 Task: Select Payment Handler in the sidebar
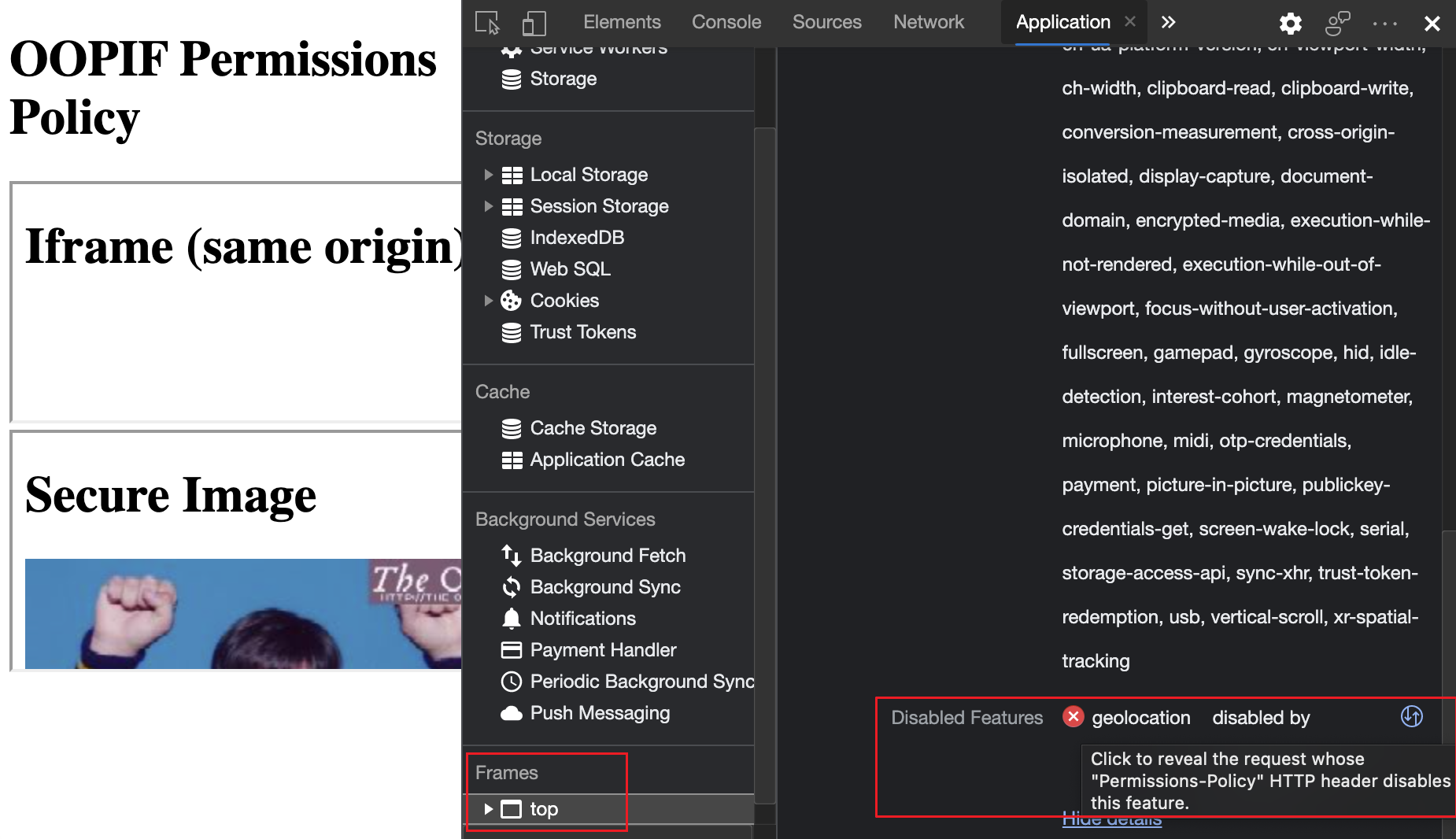click(x=603, y=650)
